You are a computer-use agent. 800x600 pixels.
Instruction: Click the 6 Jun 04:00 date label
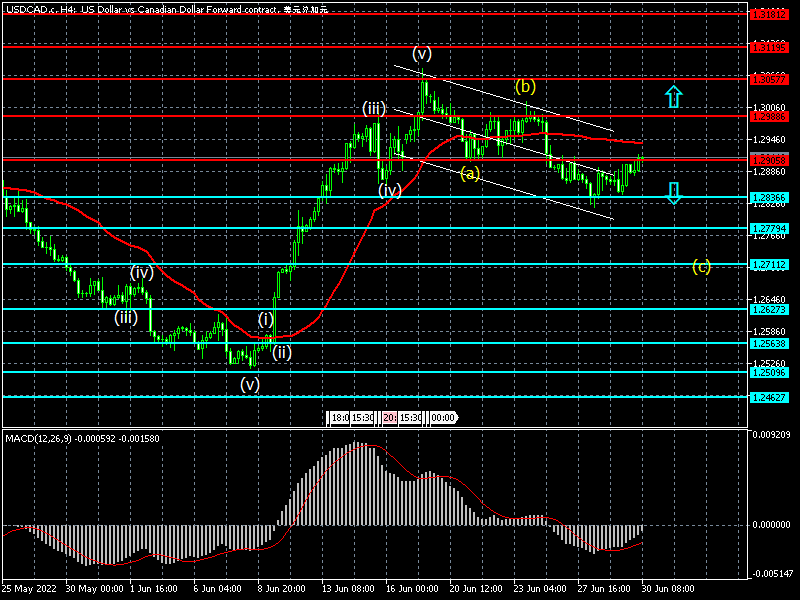(218, 589)
